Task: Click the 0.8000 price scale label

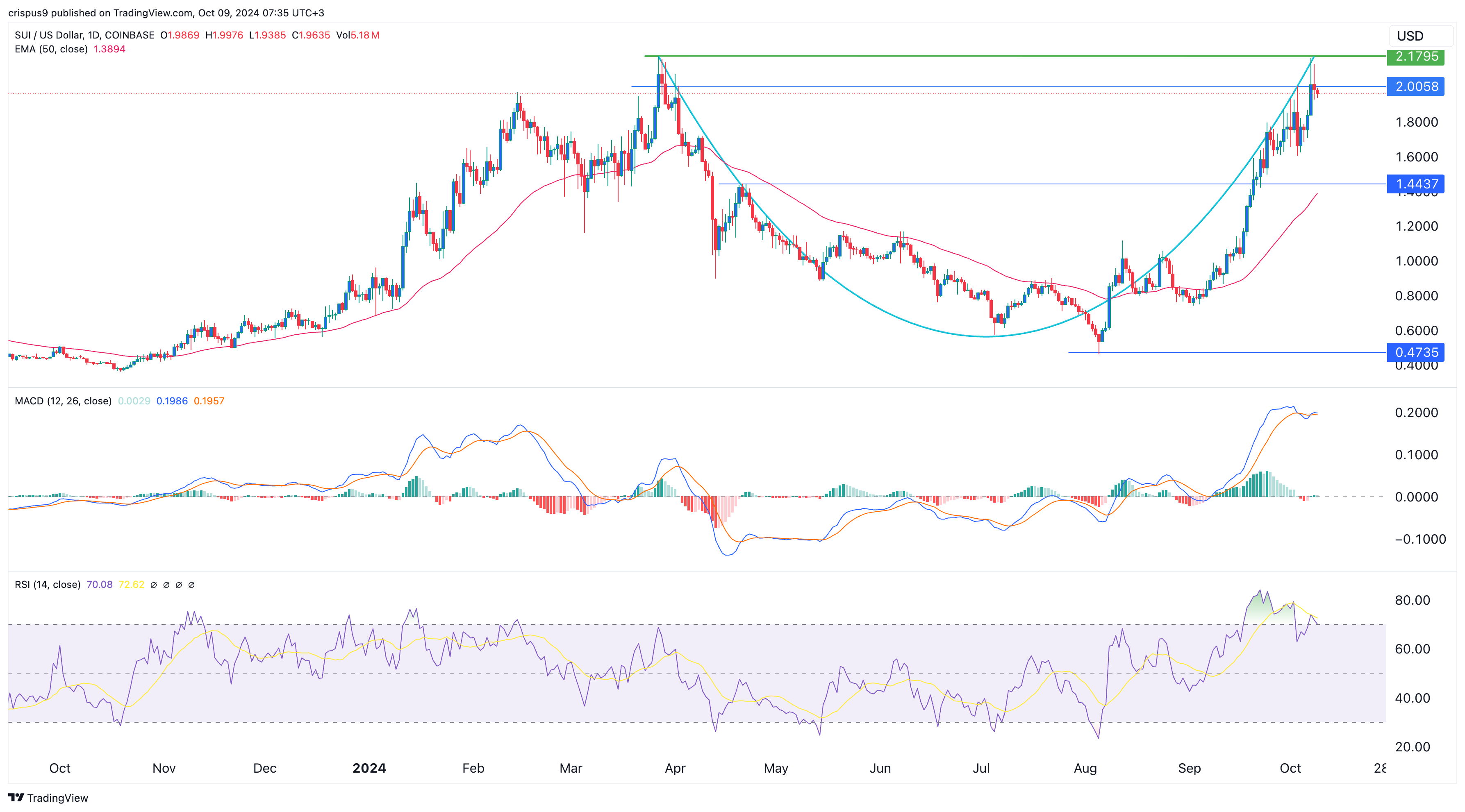Action: [x=1416, y=295]
